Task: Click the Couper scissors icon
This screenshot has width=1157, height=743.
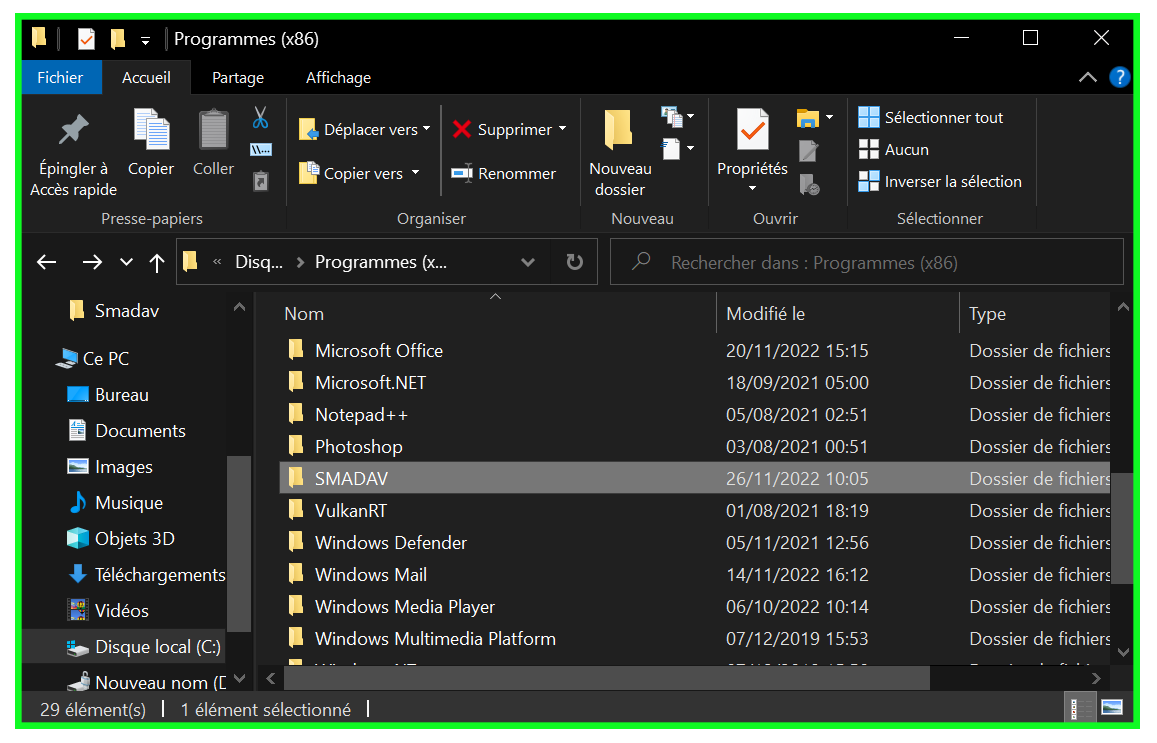Action: pos(260,117)
